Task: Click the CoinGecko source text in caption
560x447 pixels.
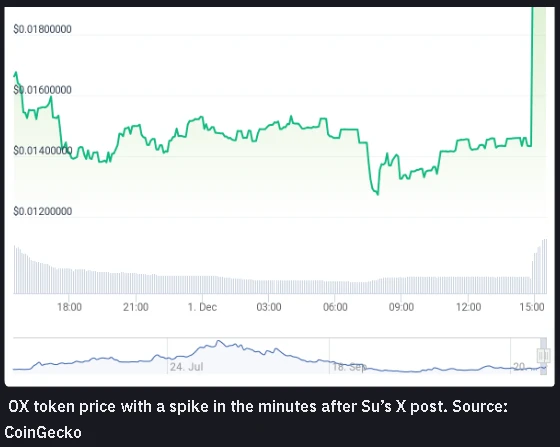Action: [x=43, y=432]
